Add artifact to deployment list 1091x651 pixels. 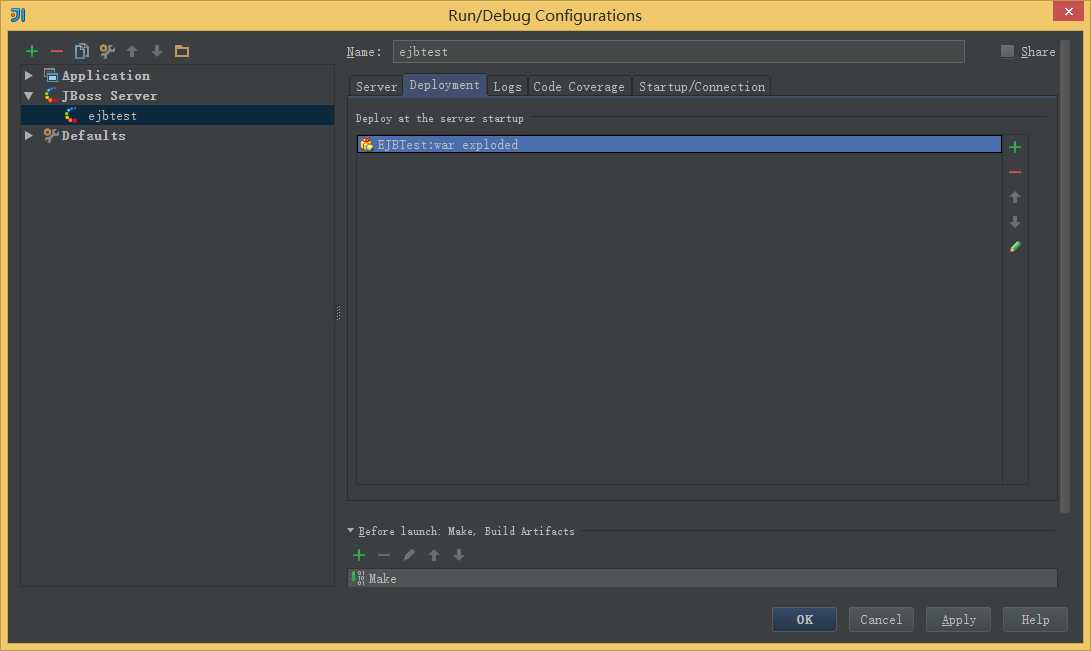1015,147
